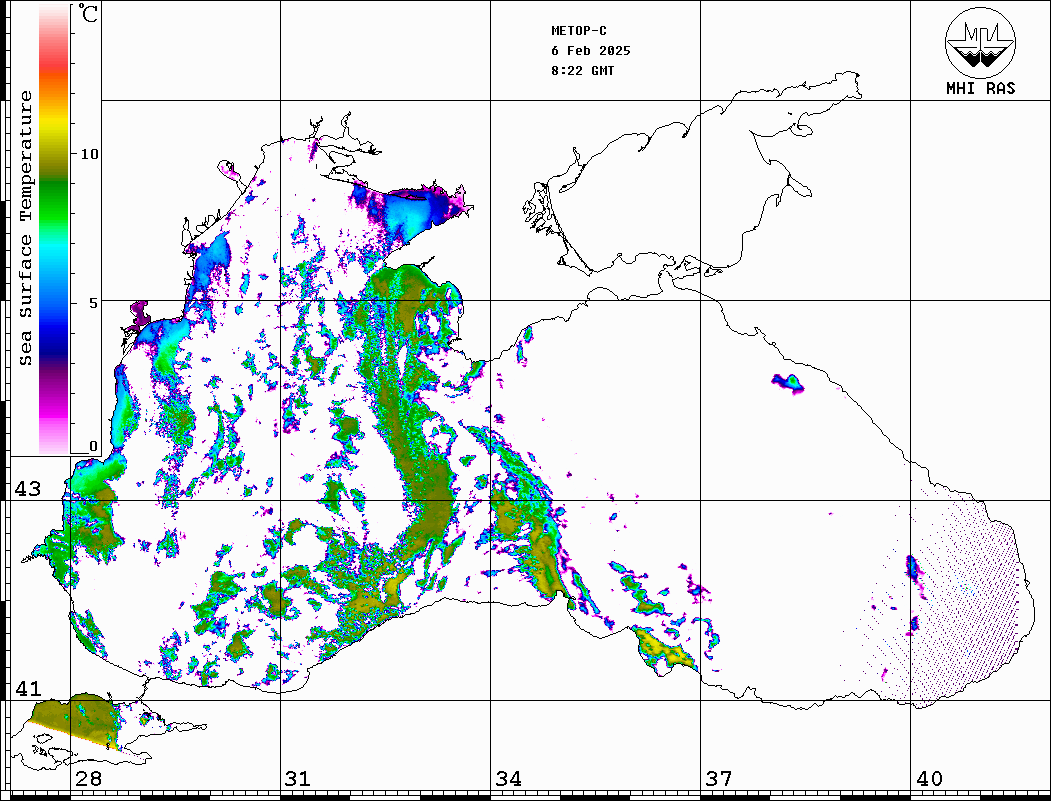Viewport: 1051px width, 801px height.
Task: Click latitude label '43'
Action: tap(27, 489)
